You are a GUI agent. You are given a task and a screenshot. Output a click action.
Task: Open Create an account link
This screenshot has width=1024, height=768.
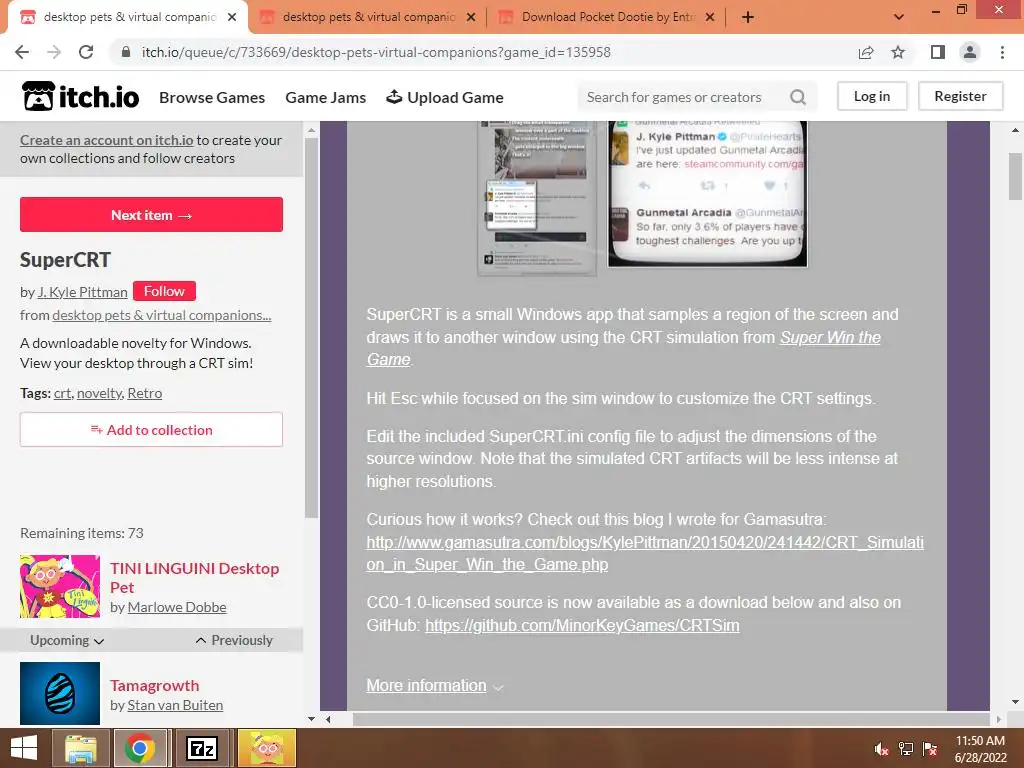pyautogui.click(x=106, y=140)
